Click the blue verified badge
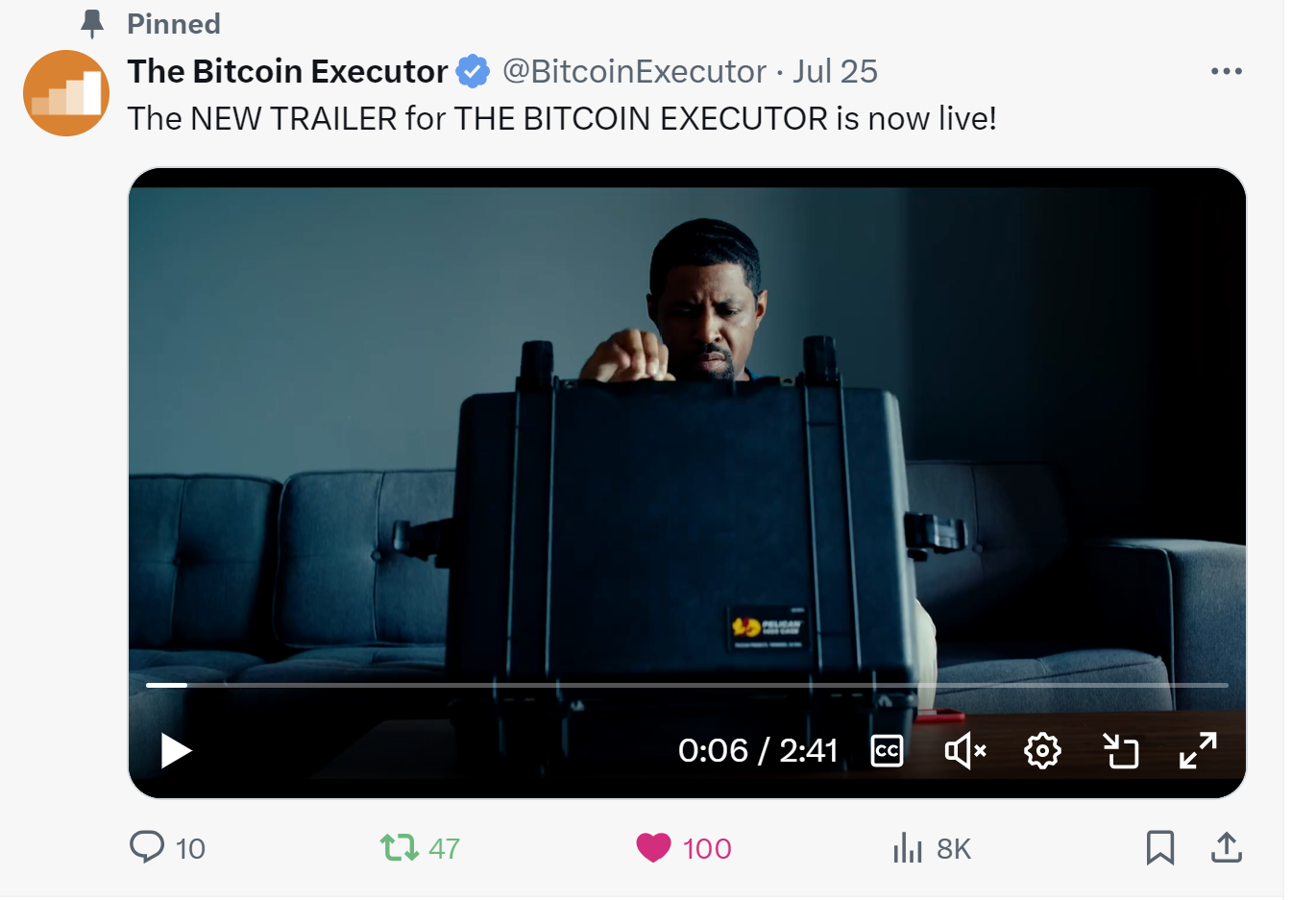This screenshot has height=900, width=1316. [x=473, y=71]
